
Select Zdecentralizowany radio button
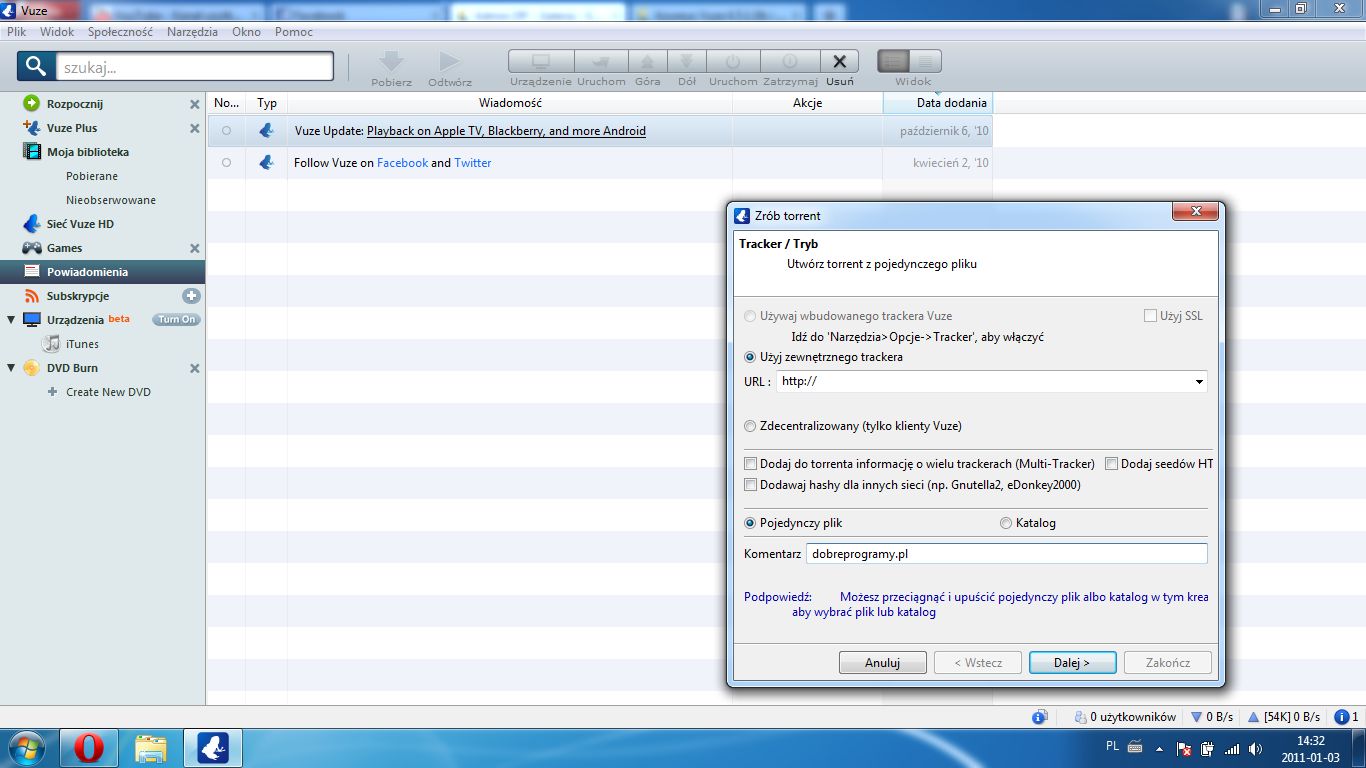tap(750, 426)
